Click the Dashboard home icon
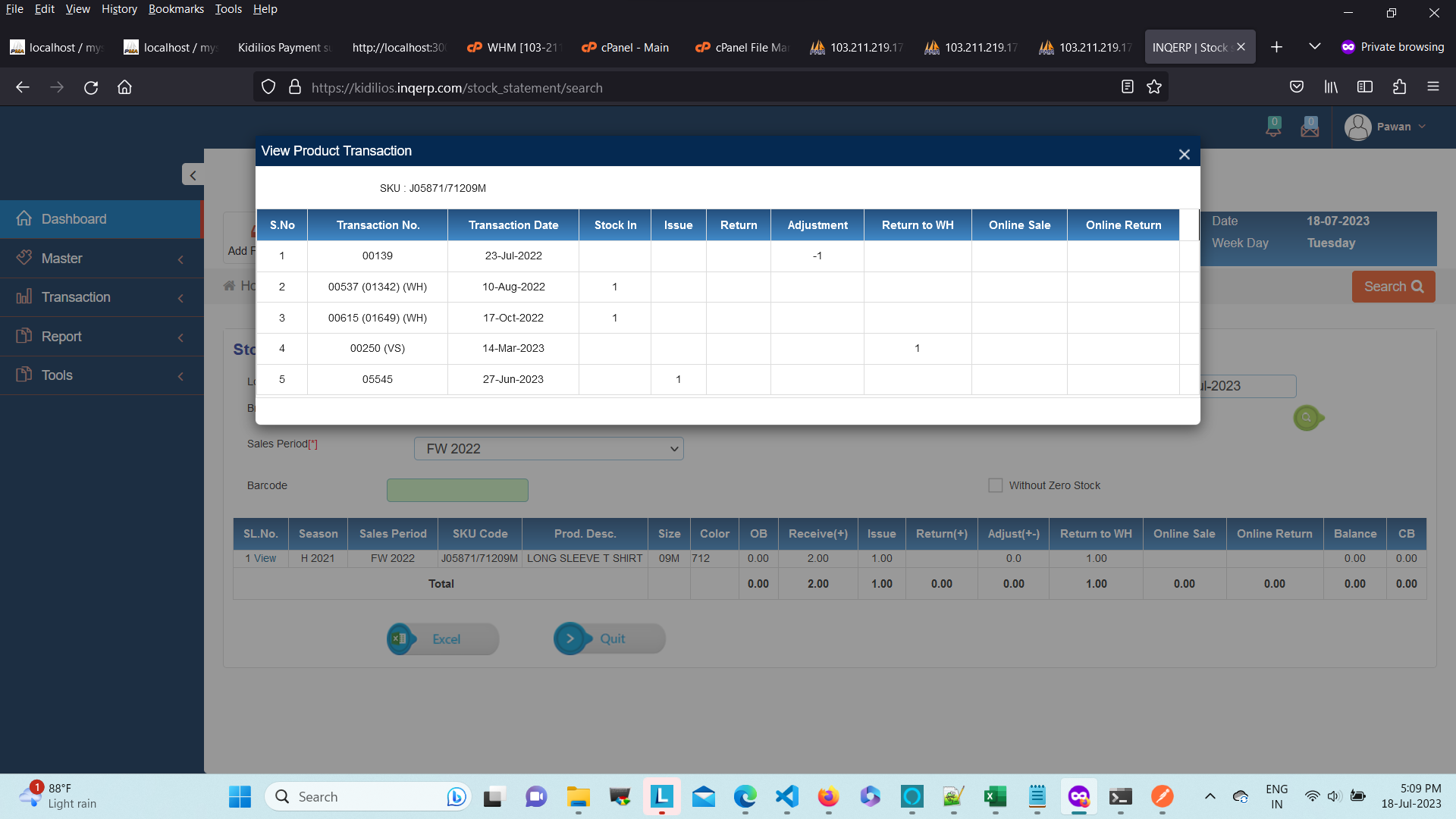Image resolution: width=1456 pixels, height=819 pixels. [x=24, y=218]
